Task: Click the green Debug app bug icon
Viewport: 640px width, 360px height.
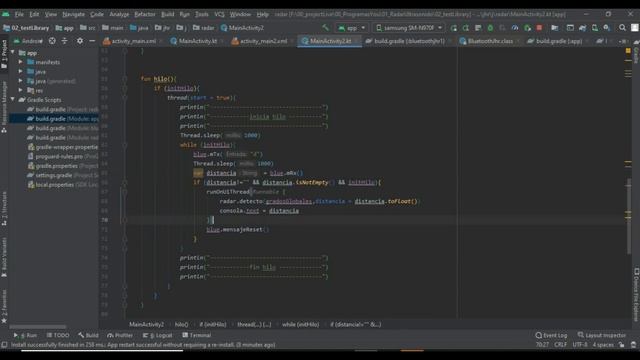Action: [x=490, y=28]
